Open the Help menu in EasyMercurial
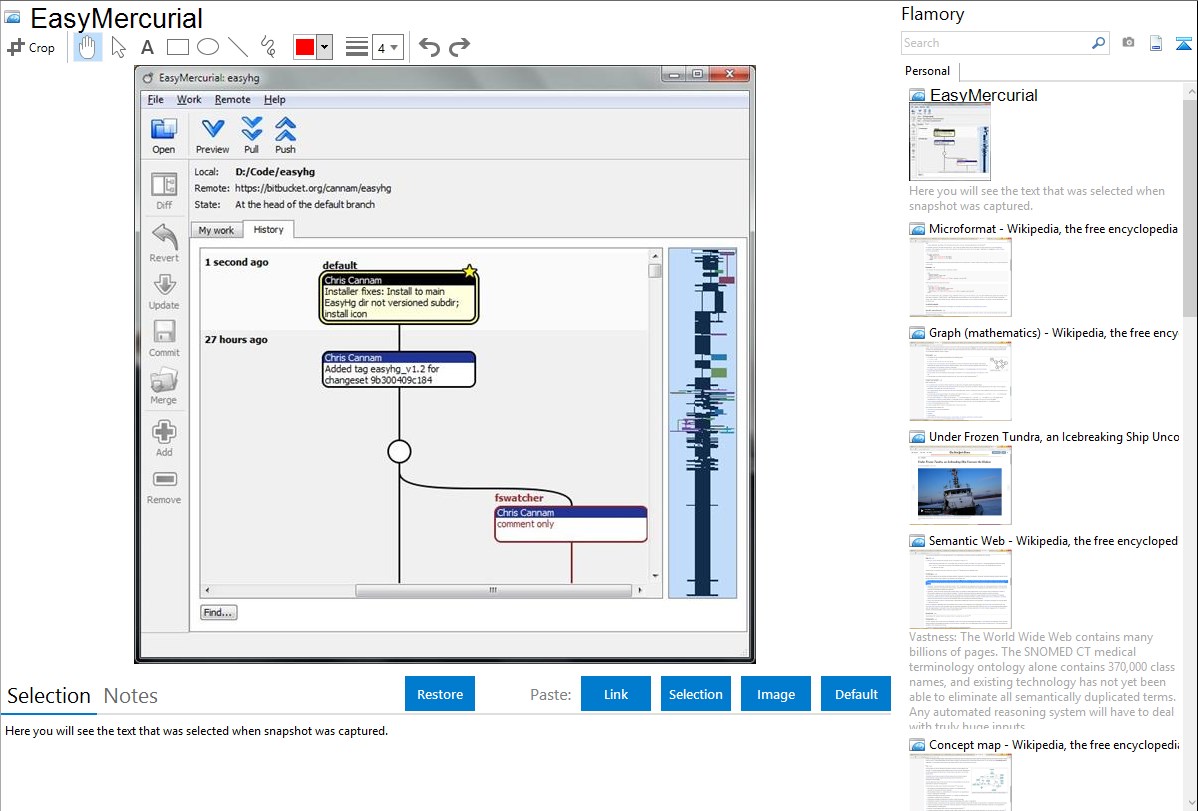The height and width of the screenshot is (811, 1198). 274,99
